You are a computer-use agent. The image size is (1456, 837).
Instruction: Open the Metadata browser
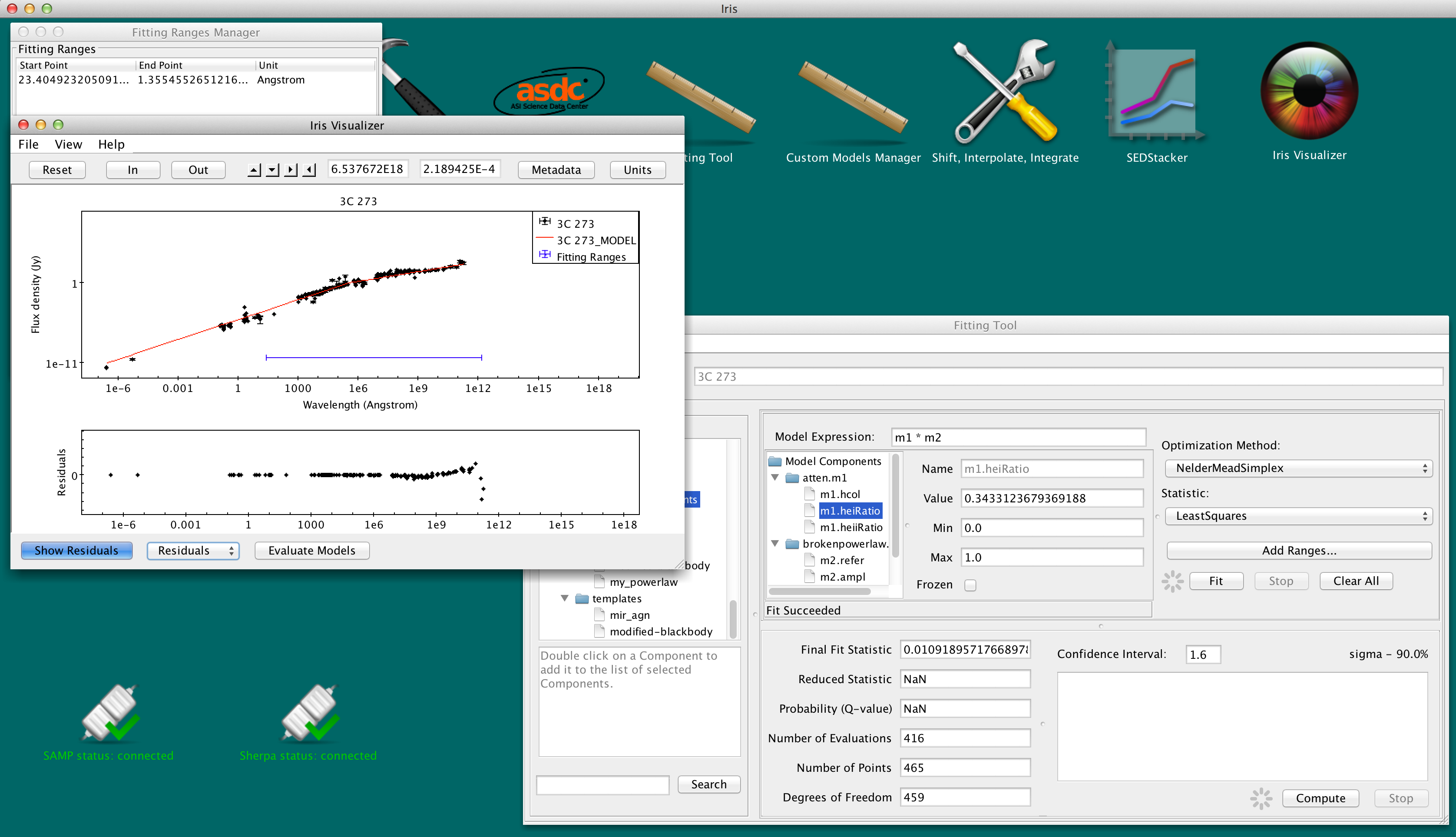click(x=556, y=169)
